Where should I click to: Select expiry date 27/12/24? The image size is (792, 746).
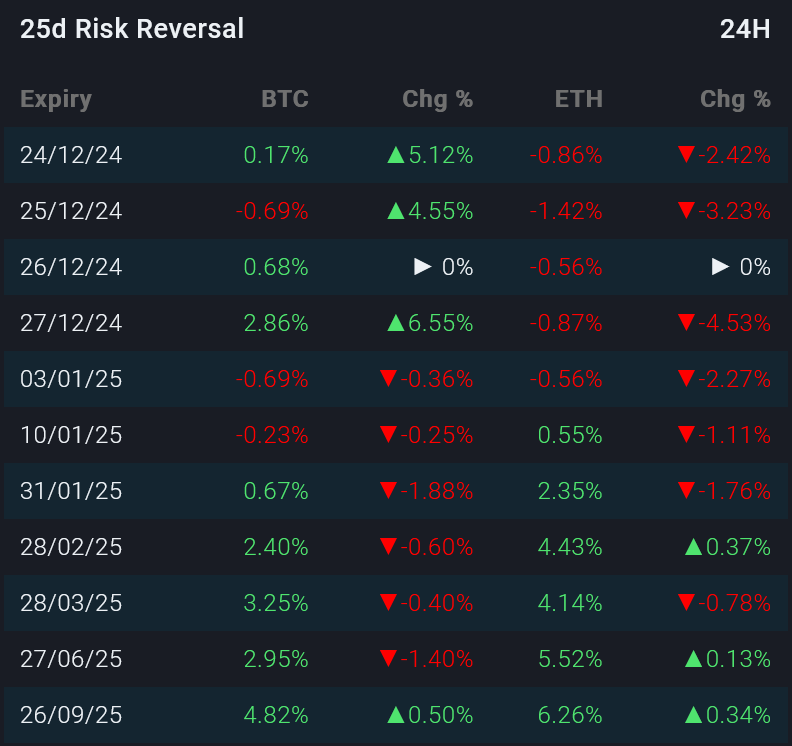coord(71,323)
